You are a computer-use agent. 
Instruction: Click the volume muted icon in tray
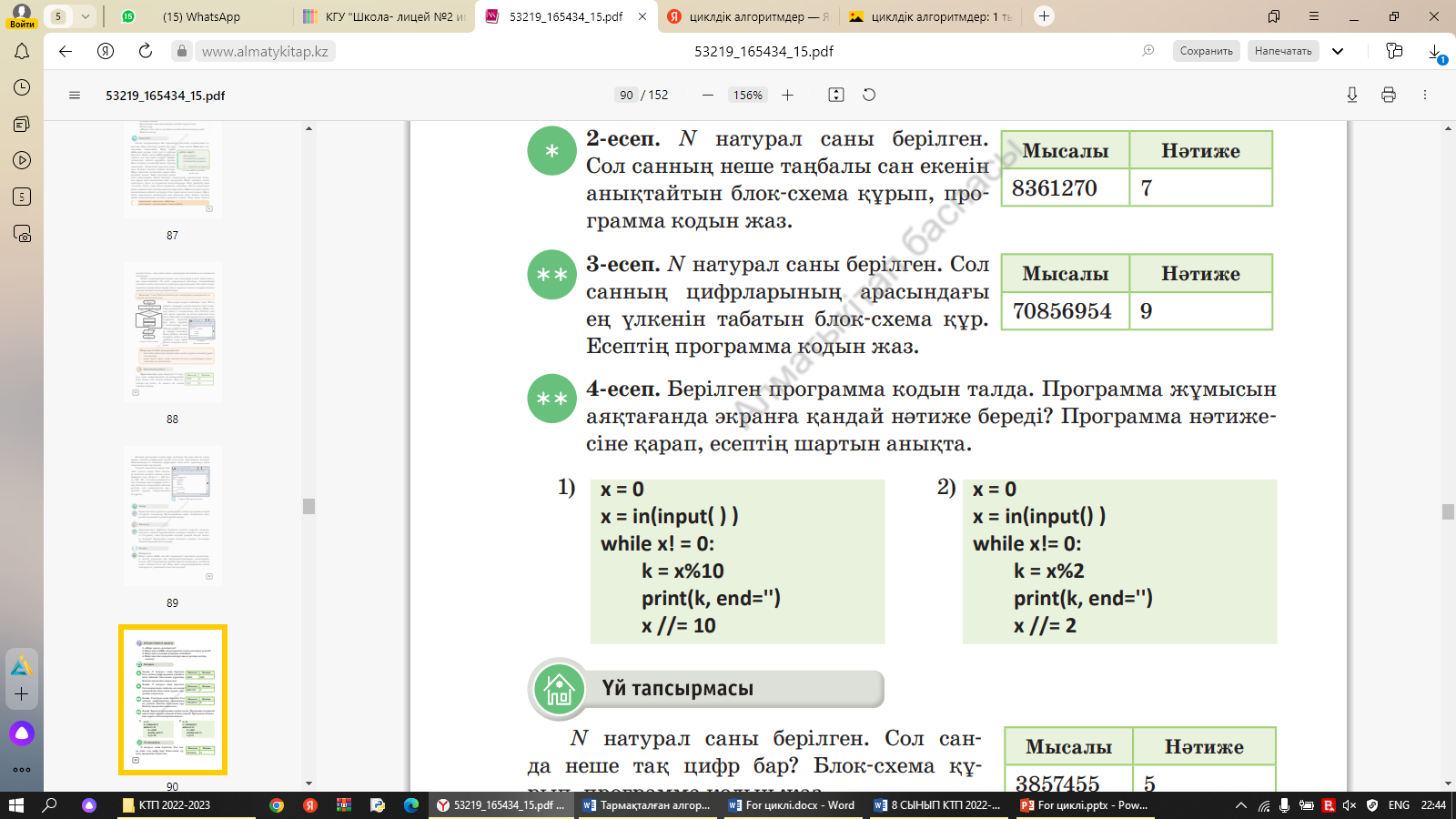pyautogui.click(x=1350, y=805)
